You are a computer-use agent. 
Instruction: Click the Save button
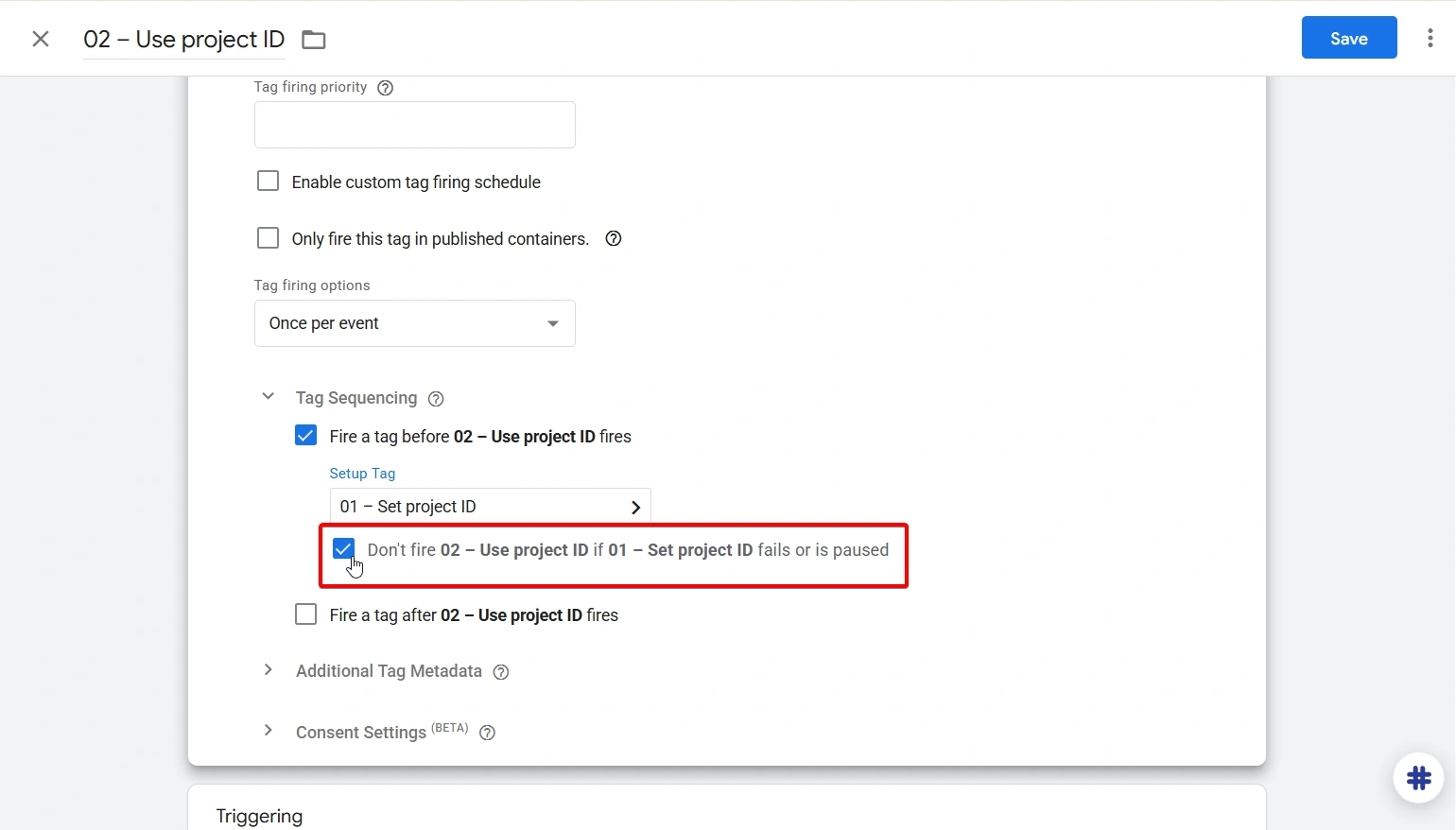1349,38
